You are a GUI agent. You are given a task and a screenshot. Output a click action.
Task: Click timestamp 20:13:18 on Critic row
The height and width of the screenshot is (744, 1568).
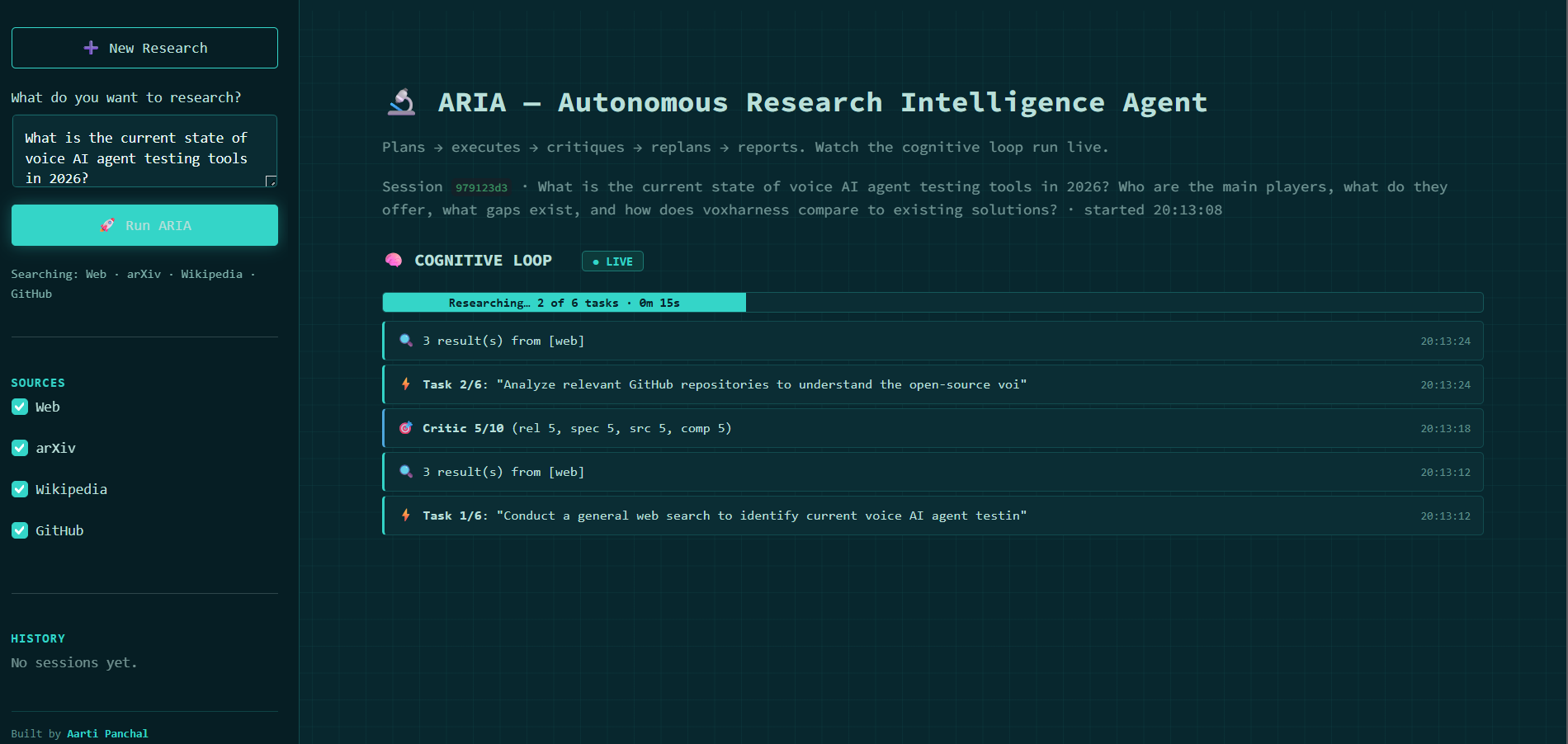pos(1445,428)
